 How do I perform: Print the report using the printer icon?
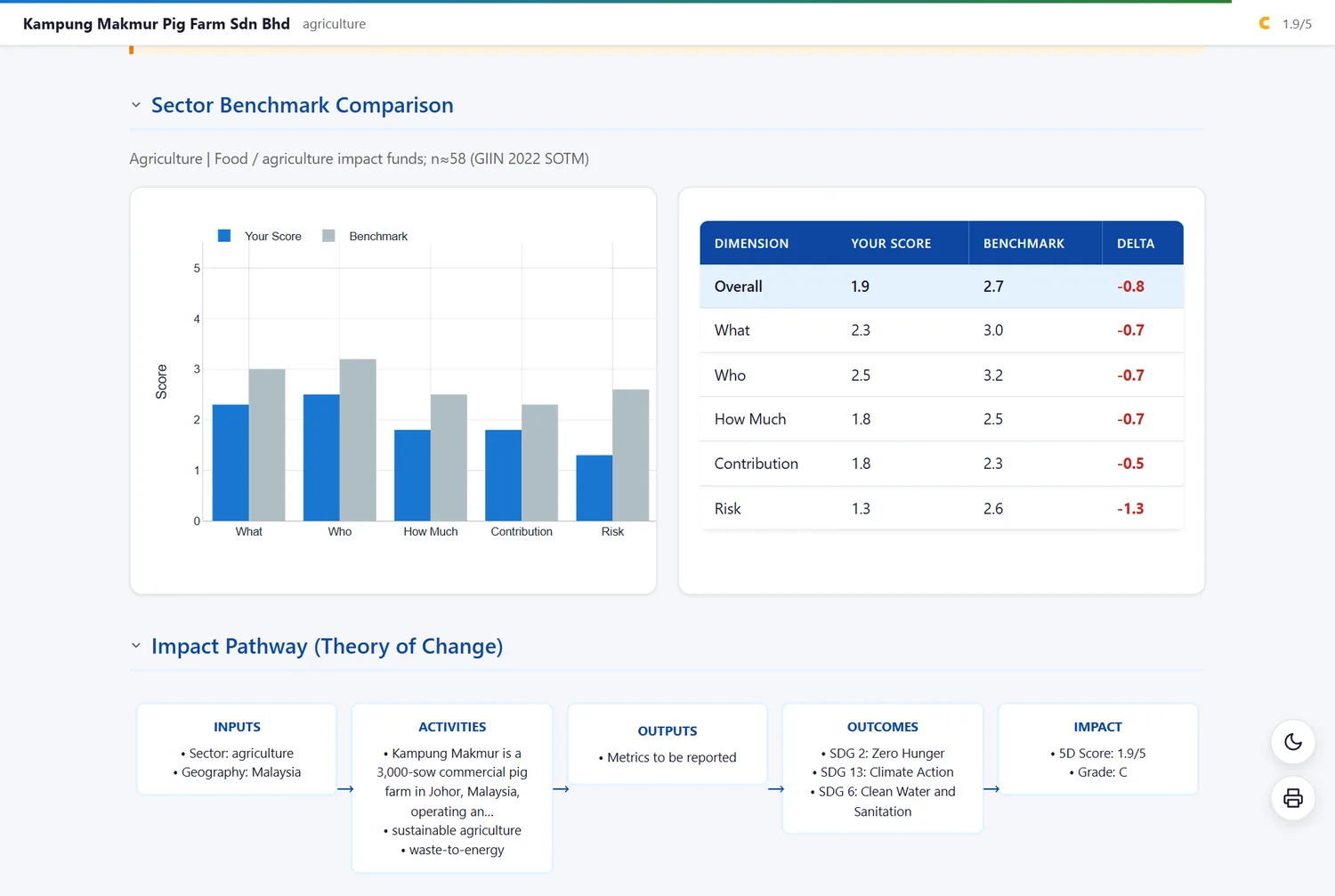1293,798
